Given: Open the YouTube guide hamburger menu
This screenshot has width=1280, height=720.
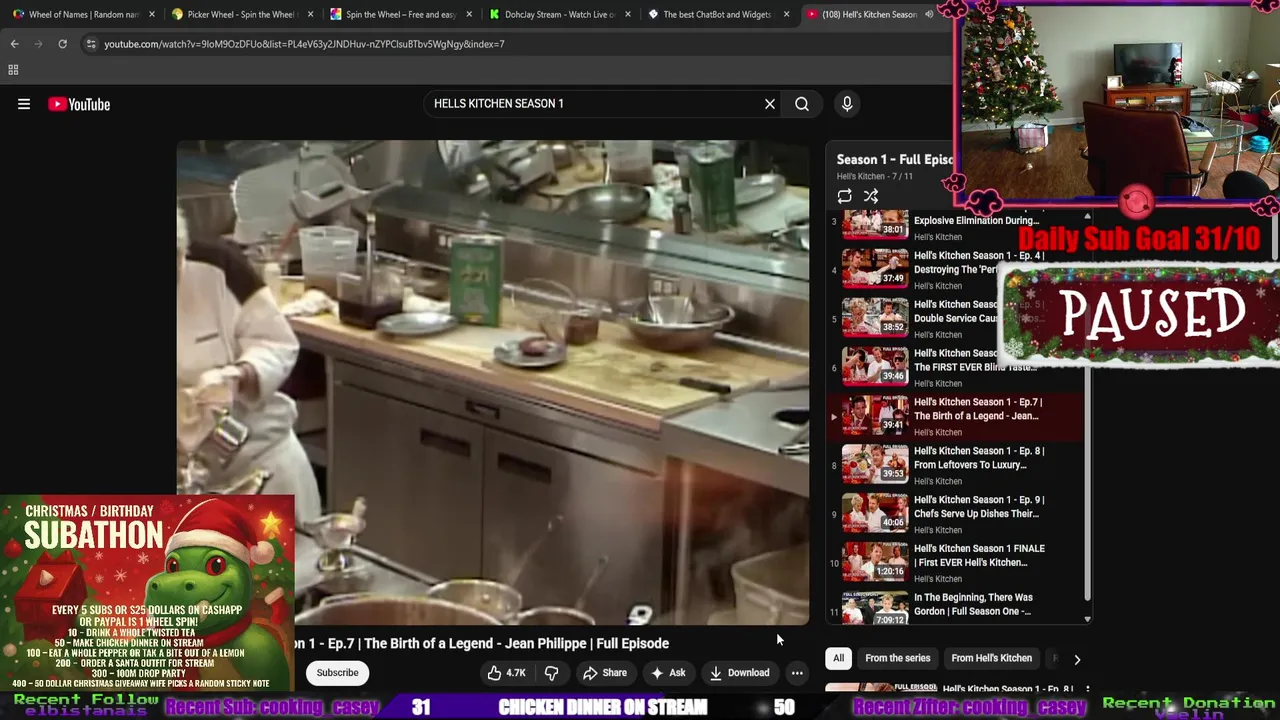Looking at the screenshot, I should tap(24, 104).
